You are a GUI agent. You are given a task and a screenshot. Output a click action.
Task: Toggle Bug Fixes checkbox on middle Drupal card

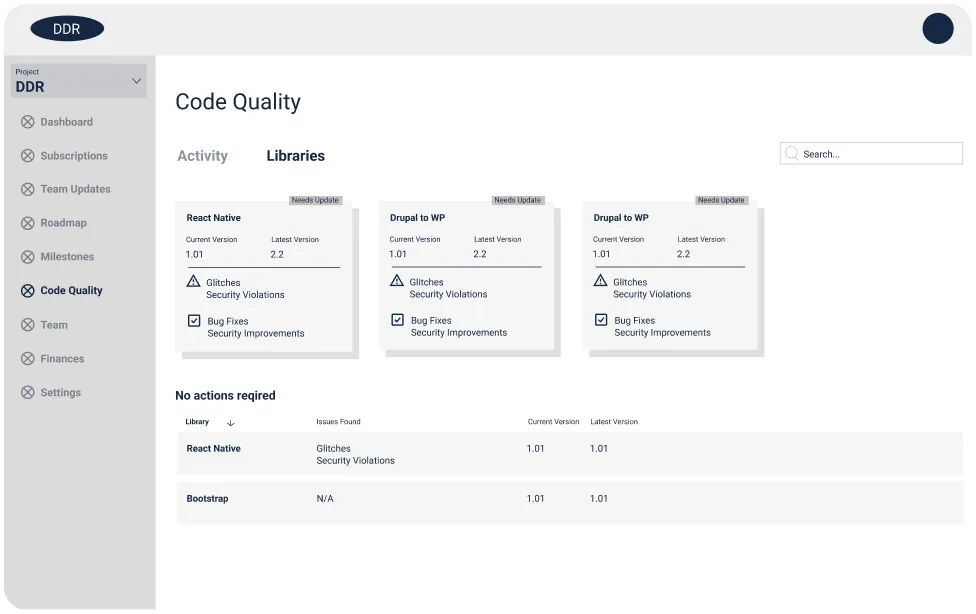(397, 320)
